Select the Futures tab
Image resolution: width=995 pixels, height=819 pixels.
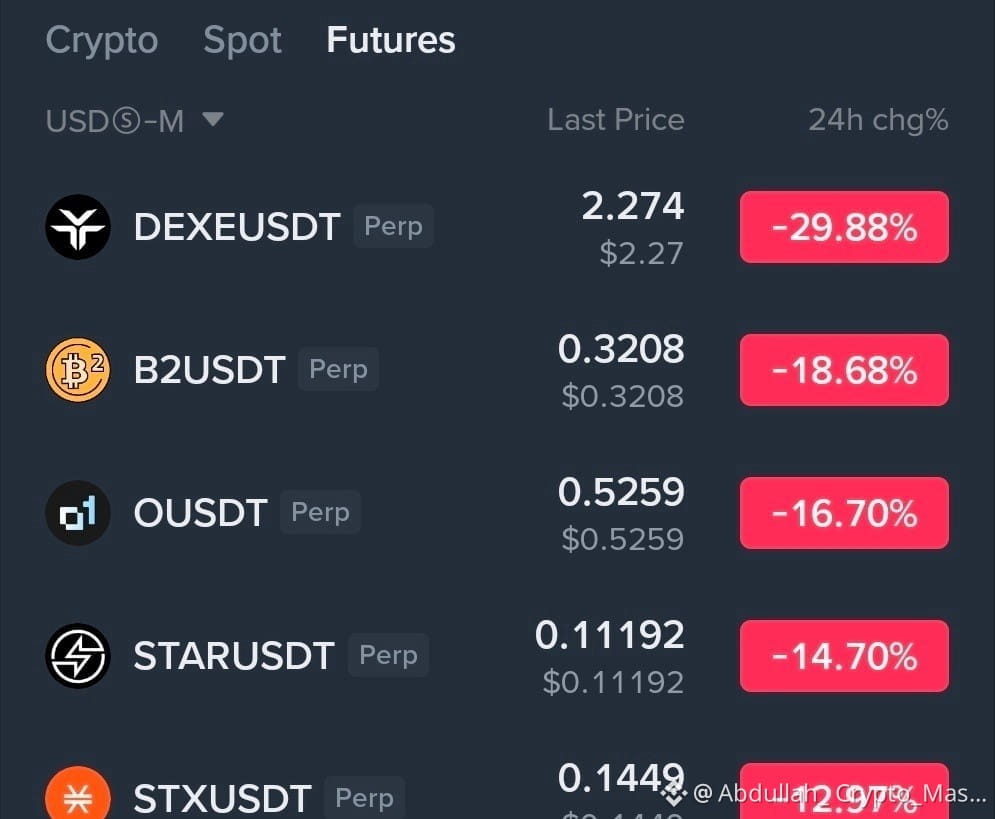391,40
